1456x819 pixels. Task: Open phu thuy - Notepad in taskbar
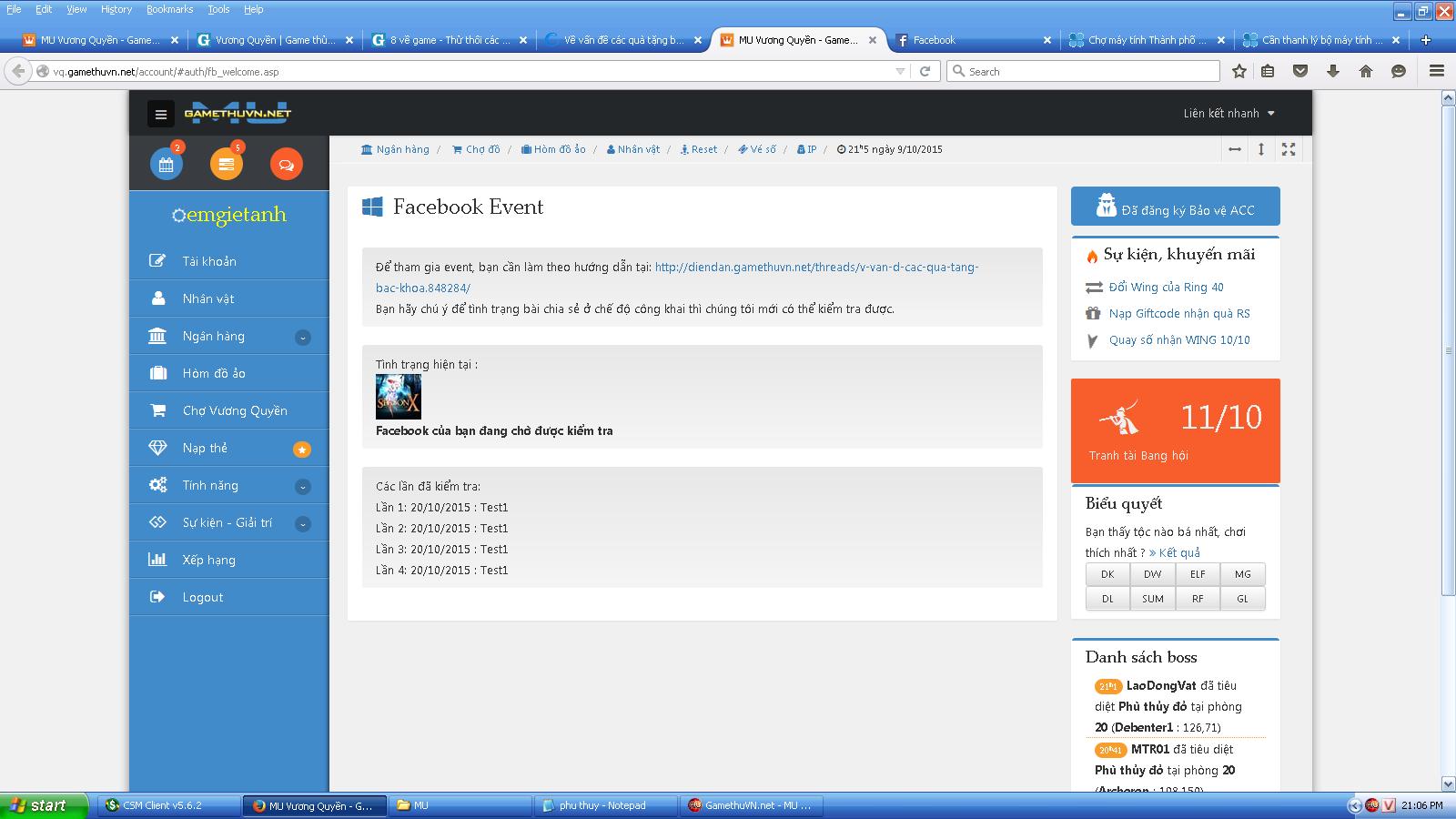pyautogui.click(x=604, y=805)
